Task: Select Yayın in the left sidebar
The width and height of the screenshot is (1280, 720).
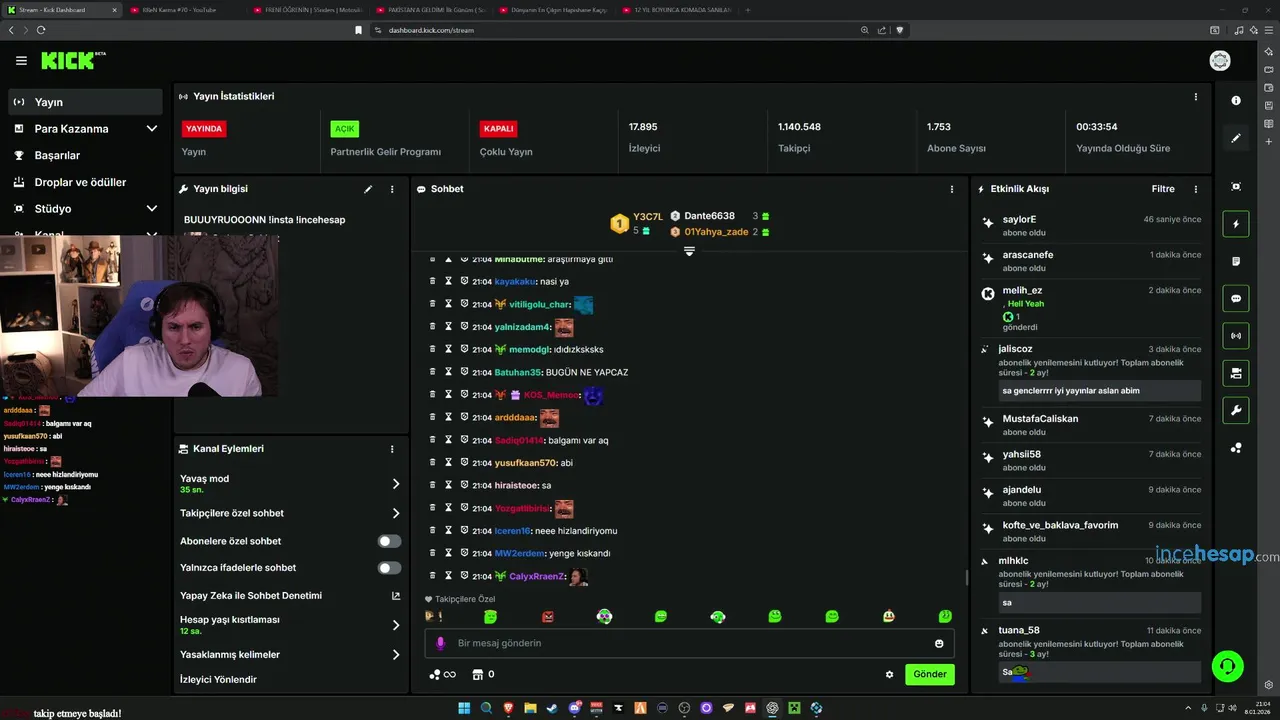Action: tap(86, 102)
